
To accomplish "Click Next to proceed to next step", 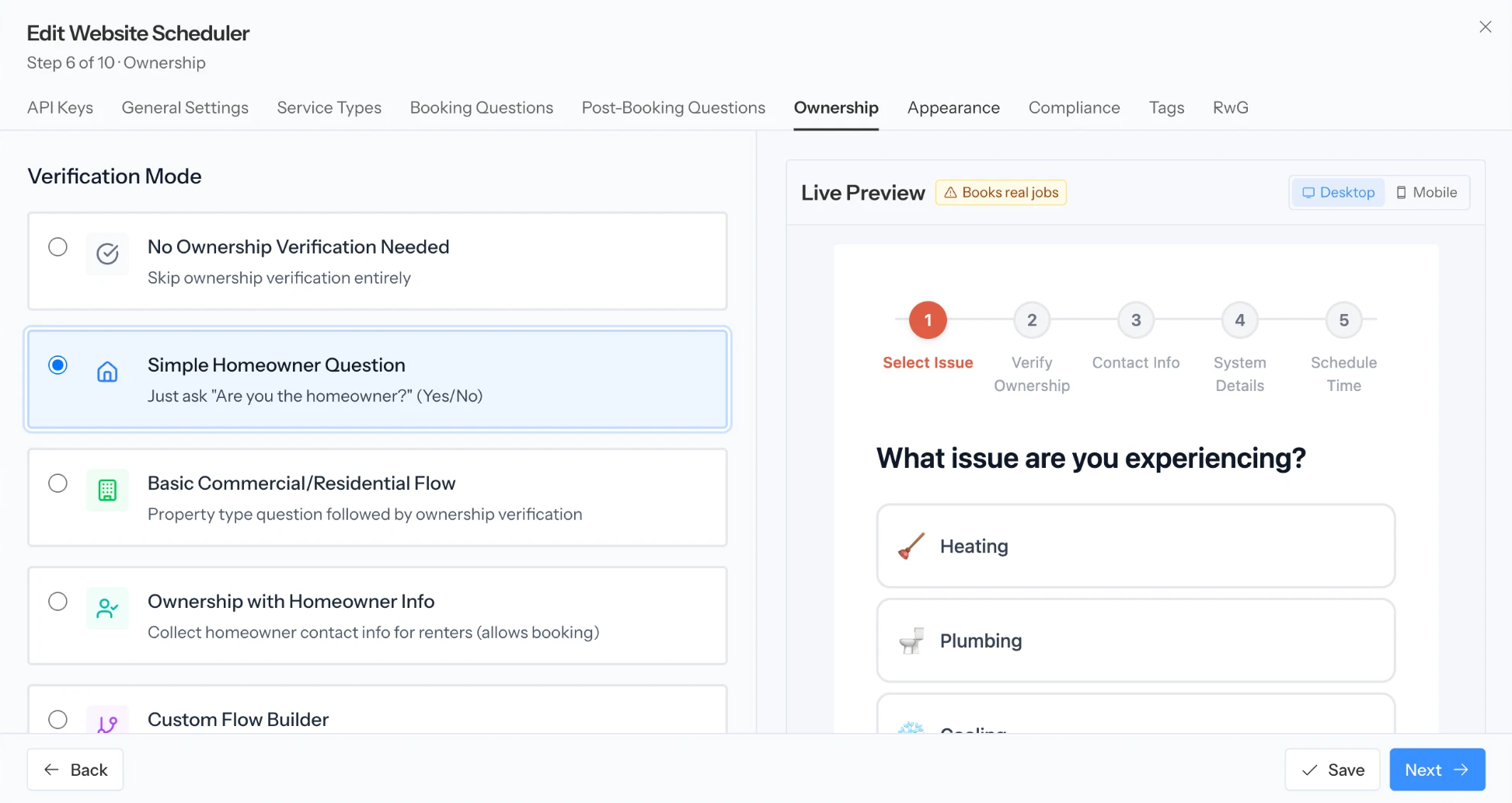I will (x=1437, y=770).
